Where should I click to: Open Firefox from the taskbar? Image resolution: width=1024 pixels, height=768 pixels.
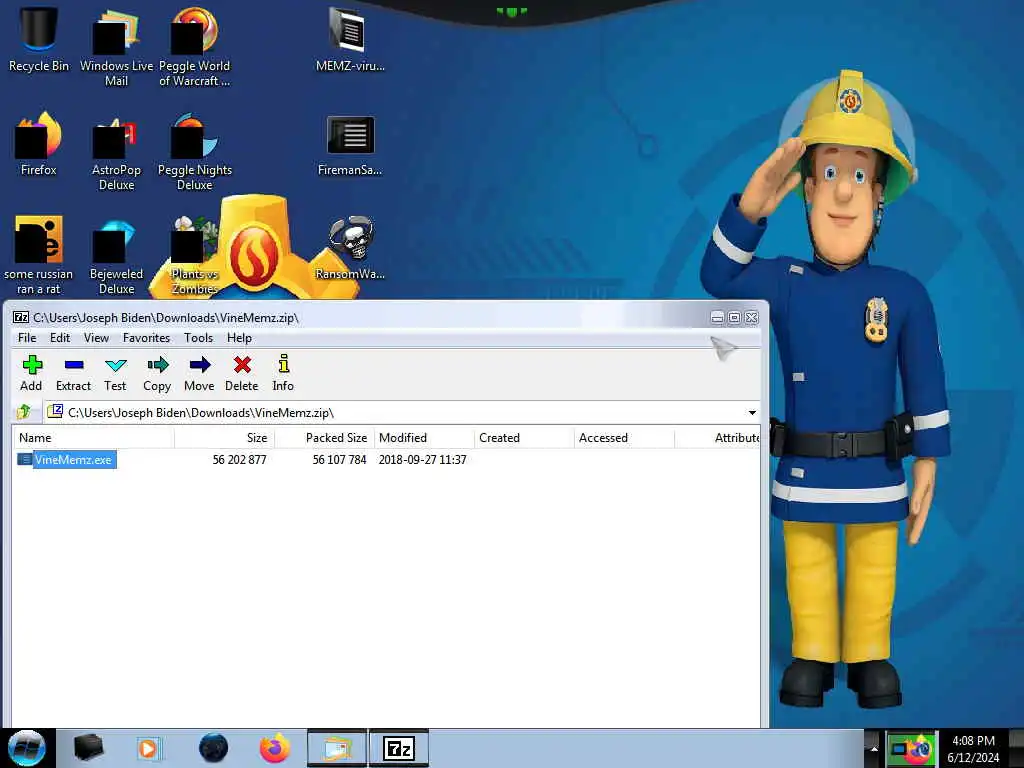coord(274,748)
